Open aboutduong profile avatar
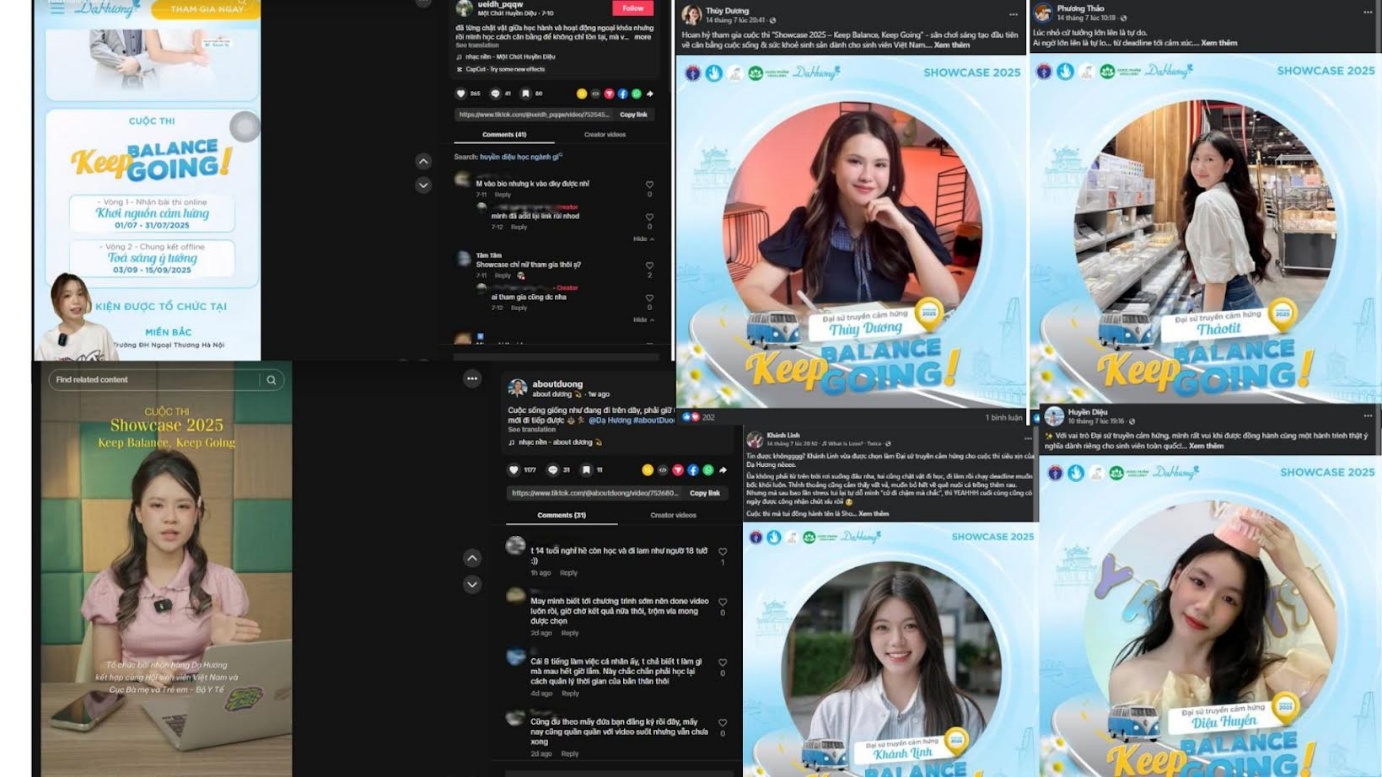Screen dimensions: 1382x777 tap(517, 388)
